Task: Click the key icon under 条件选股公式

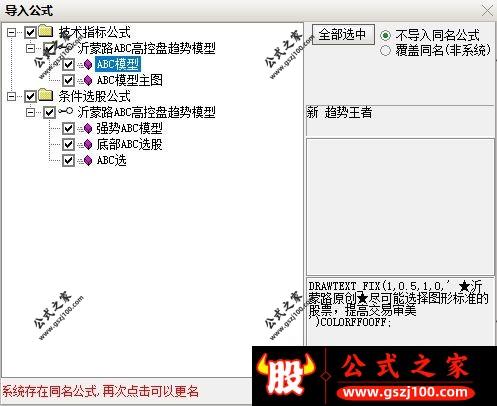Action: [x=66, y=111]
